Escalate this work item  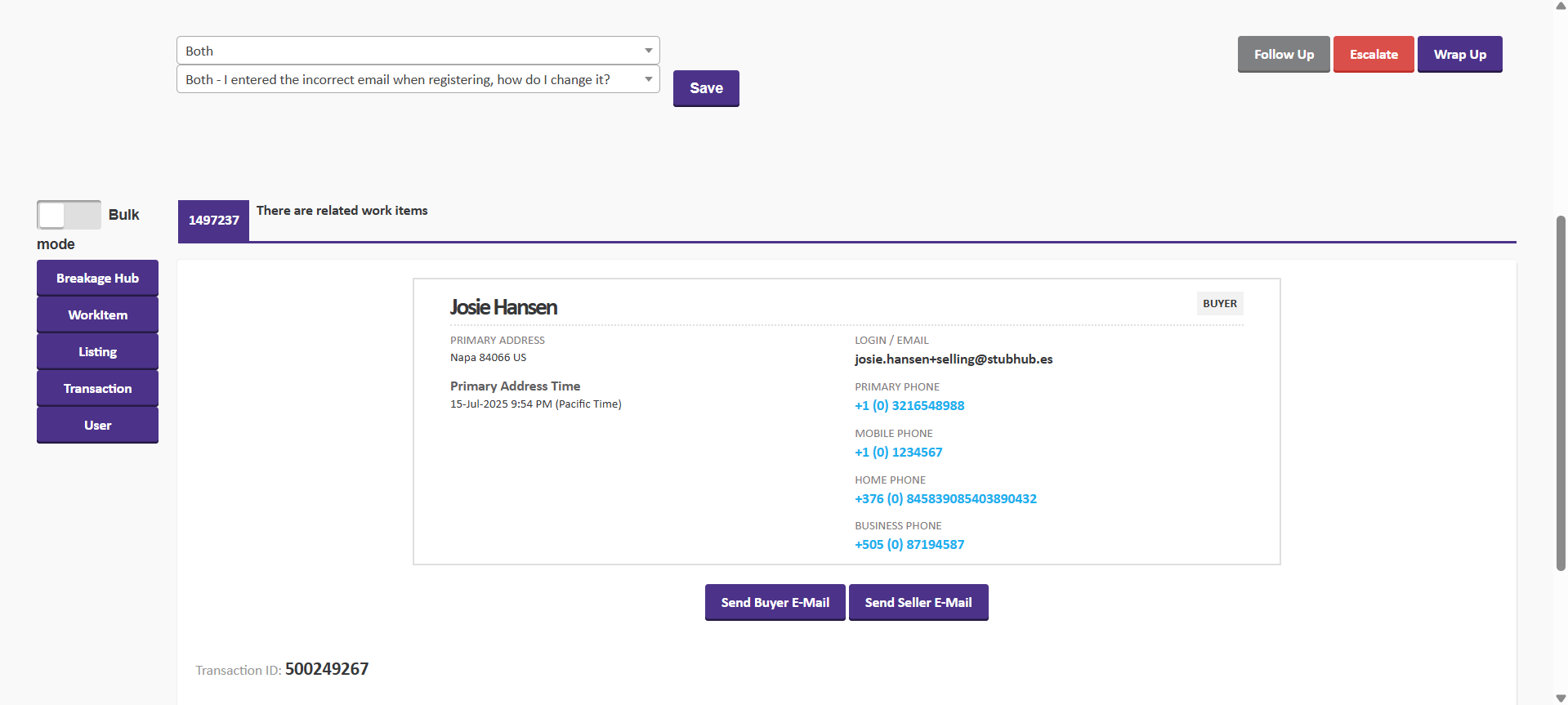point(1373,55)
